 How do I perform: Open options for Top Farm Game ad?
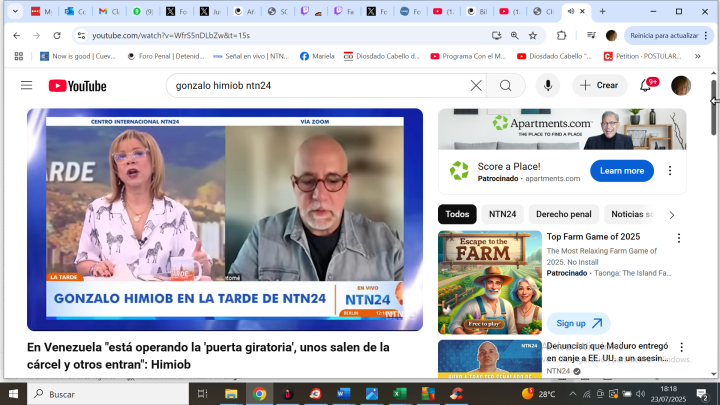point(679,238)
